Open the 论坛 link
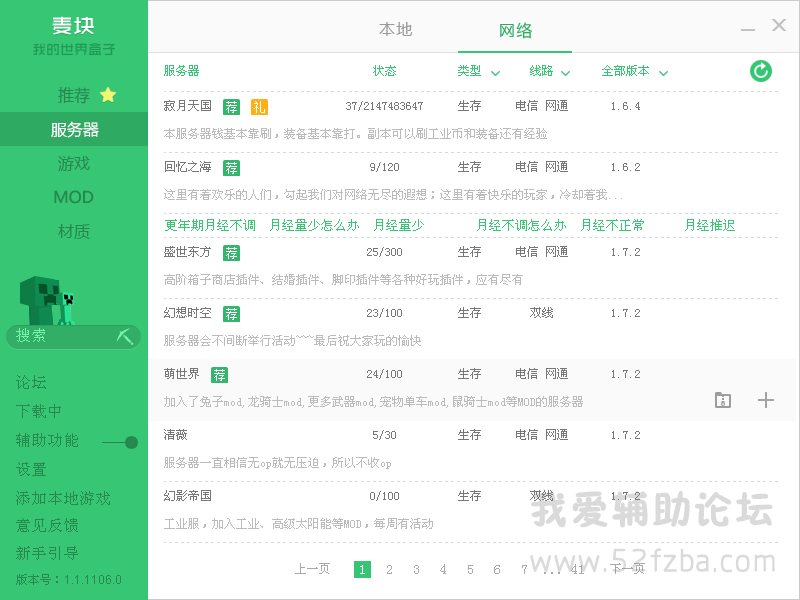 31,382
